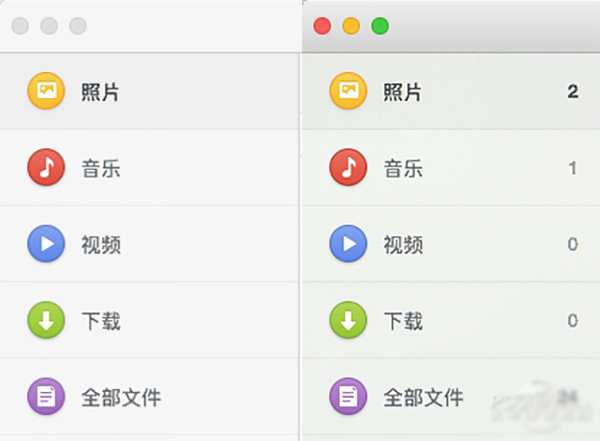The image size is (600, 441).
Task: Click the count 0 beside 下载
Action: (573, 320)
